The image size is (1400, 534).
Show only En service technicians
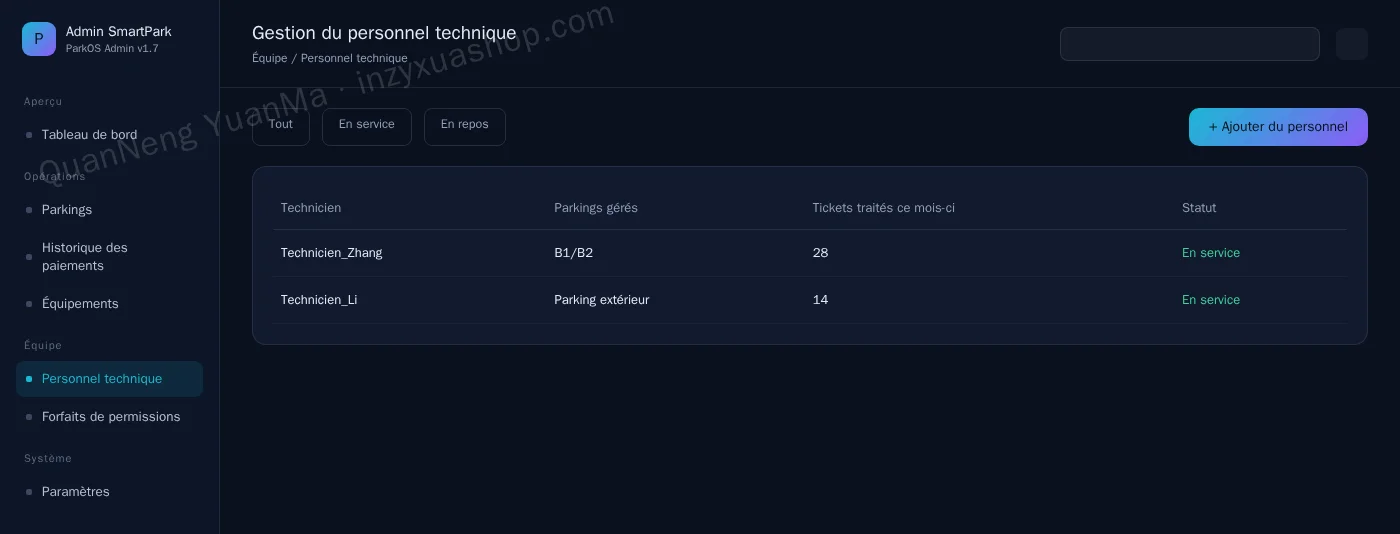click(x=367, y=126)
